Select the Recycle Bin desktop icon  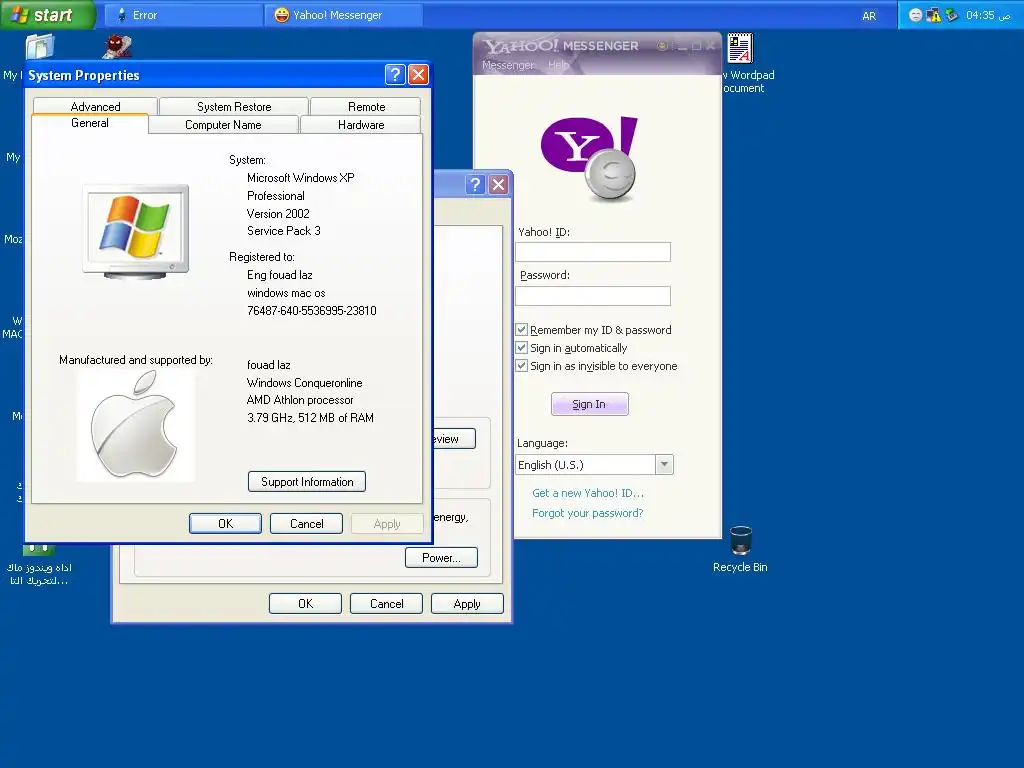740,549
